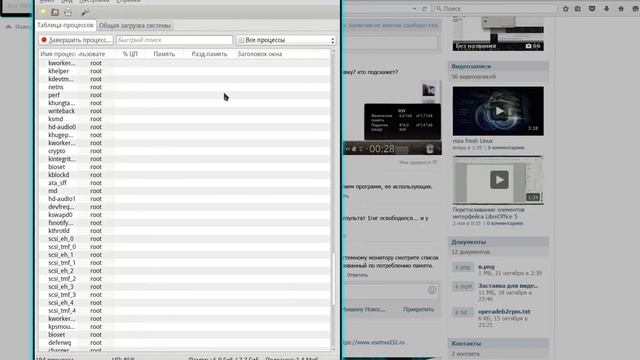Open the operadeb2rpm.txt document link
The width and height of the screenshot is (640, 360).
pos(504,311)
